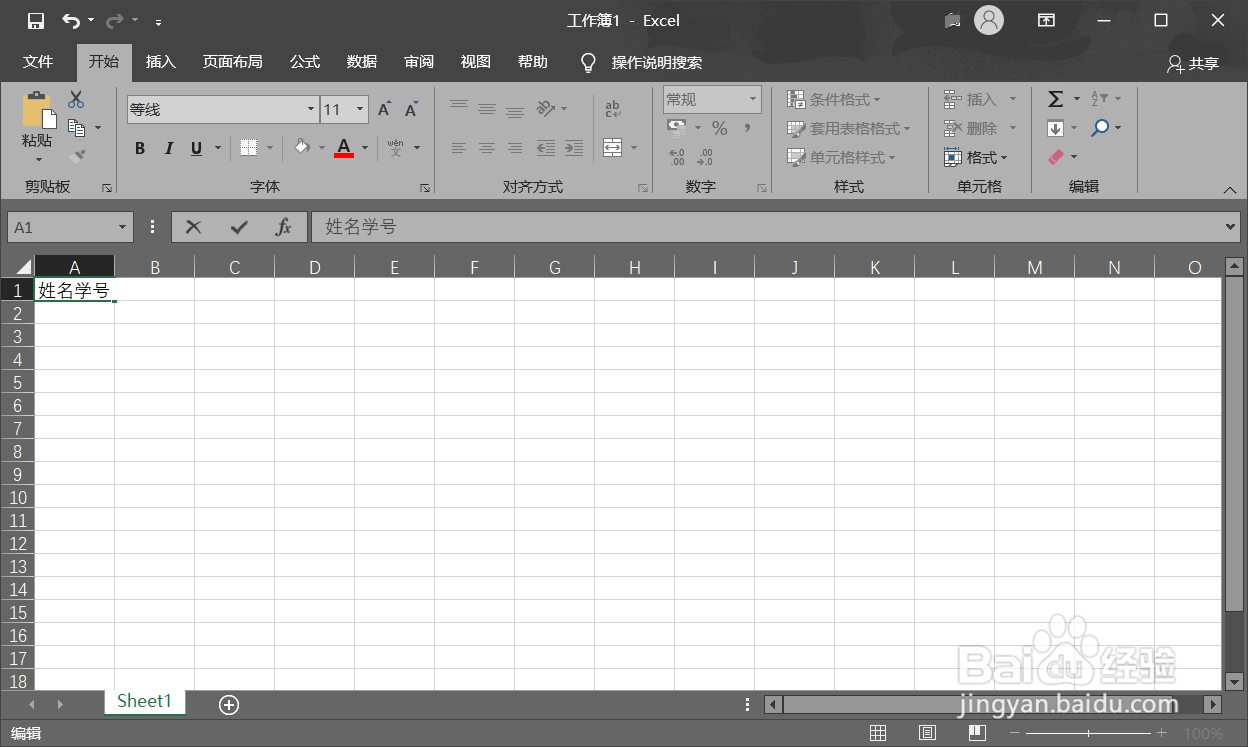Switch to the 数据 Data tab
This screenshot has width=1248, height=747.
click(x=362, y=62)
